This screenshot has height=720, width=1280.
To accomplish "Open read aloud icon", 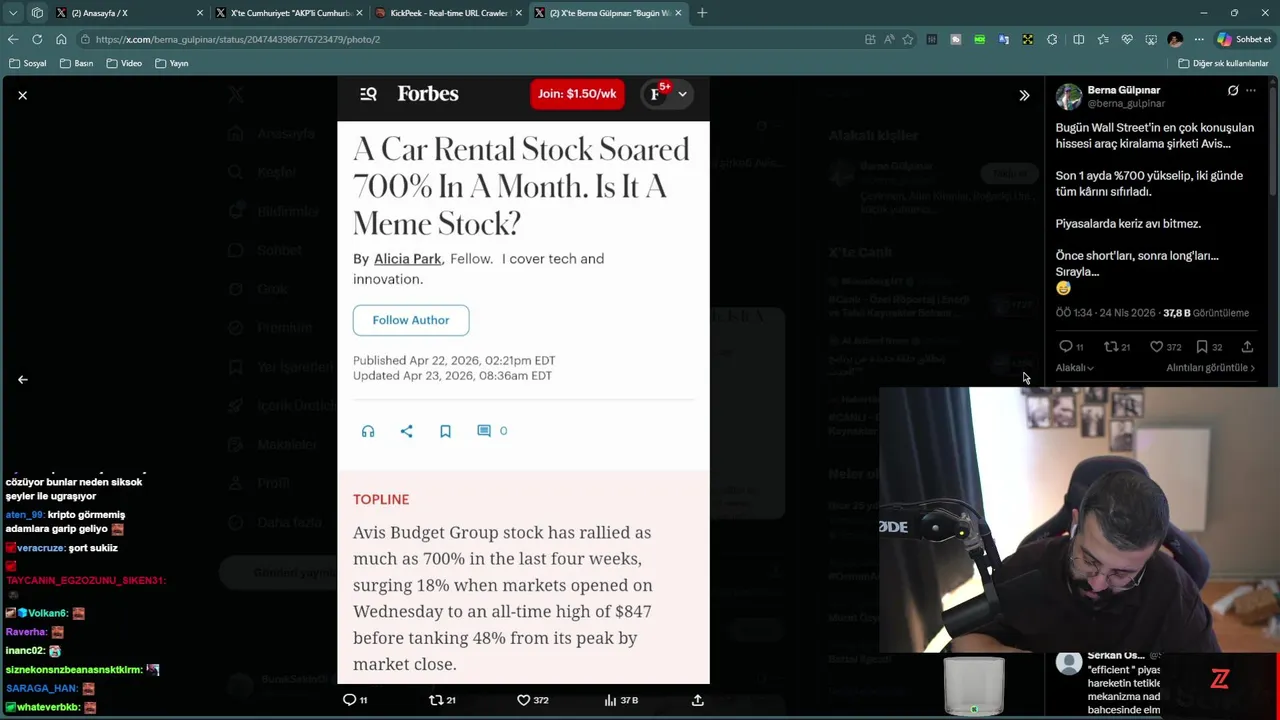I will [889, 39].
